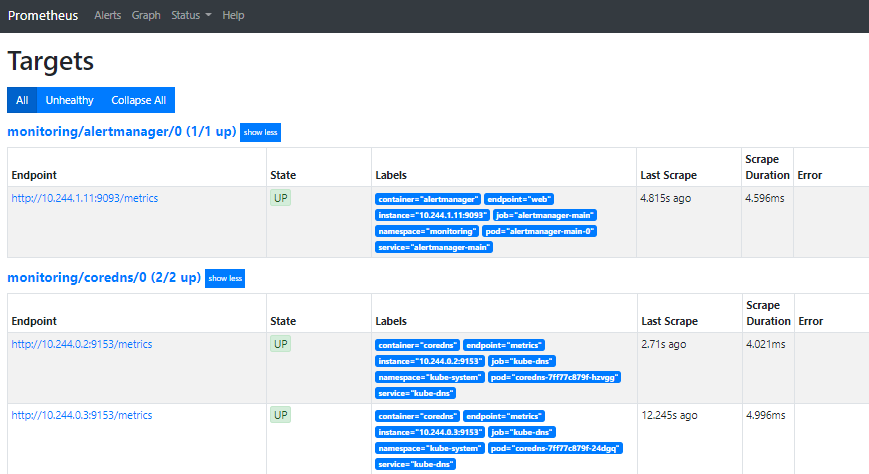Click the UP state badge for alertmanager
Image resolution: width=869 pixels, height=474 pixels.
[x=280, y=198]
